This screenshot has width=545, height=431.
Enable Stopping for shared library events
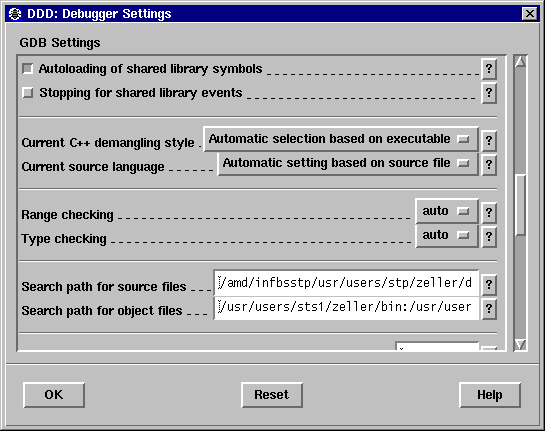pos(27,93)
